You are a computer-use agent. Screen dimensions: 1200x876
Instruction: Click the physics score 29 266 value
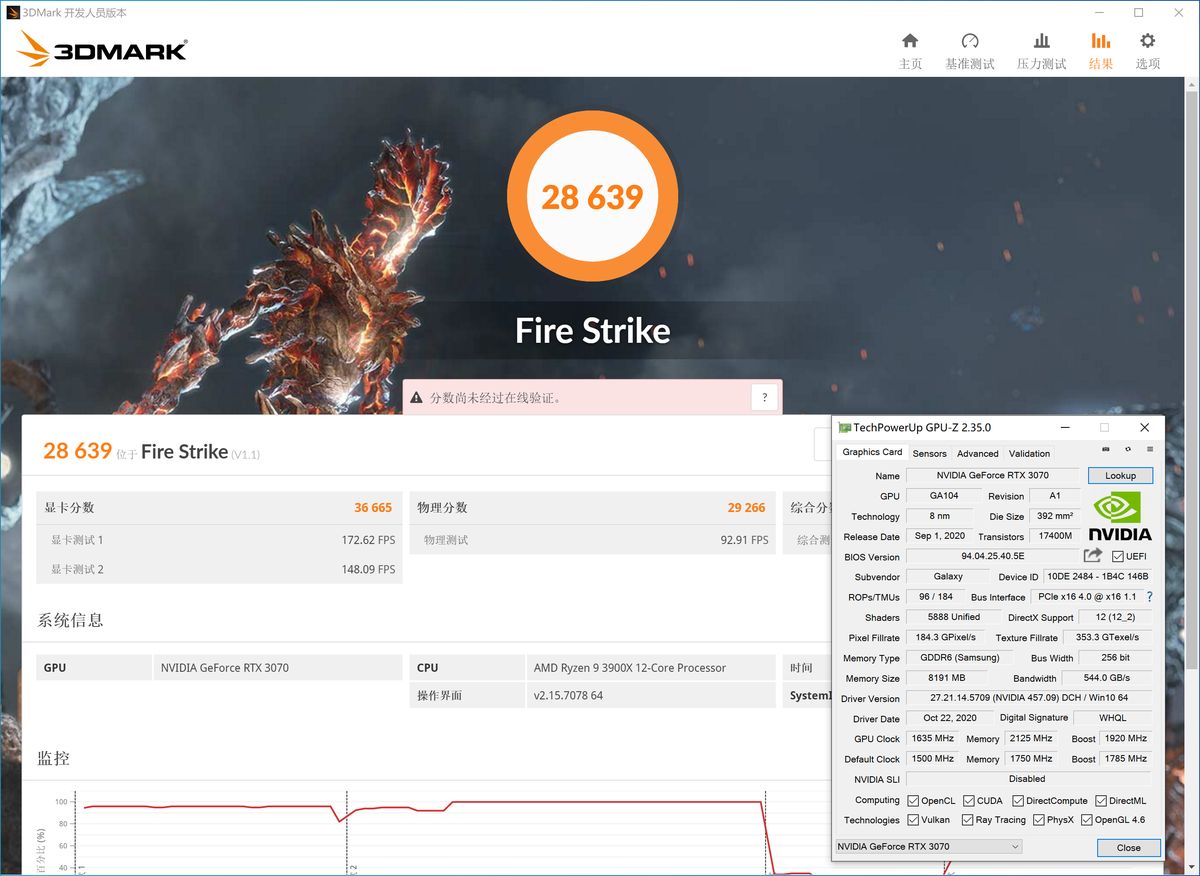pyautogui.click(x=746, y=508)
